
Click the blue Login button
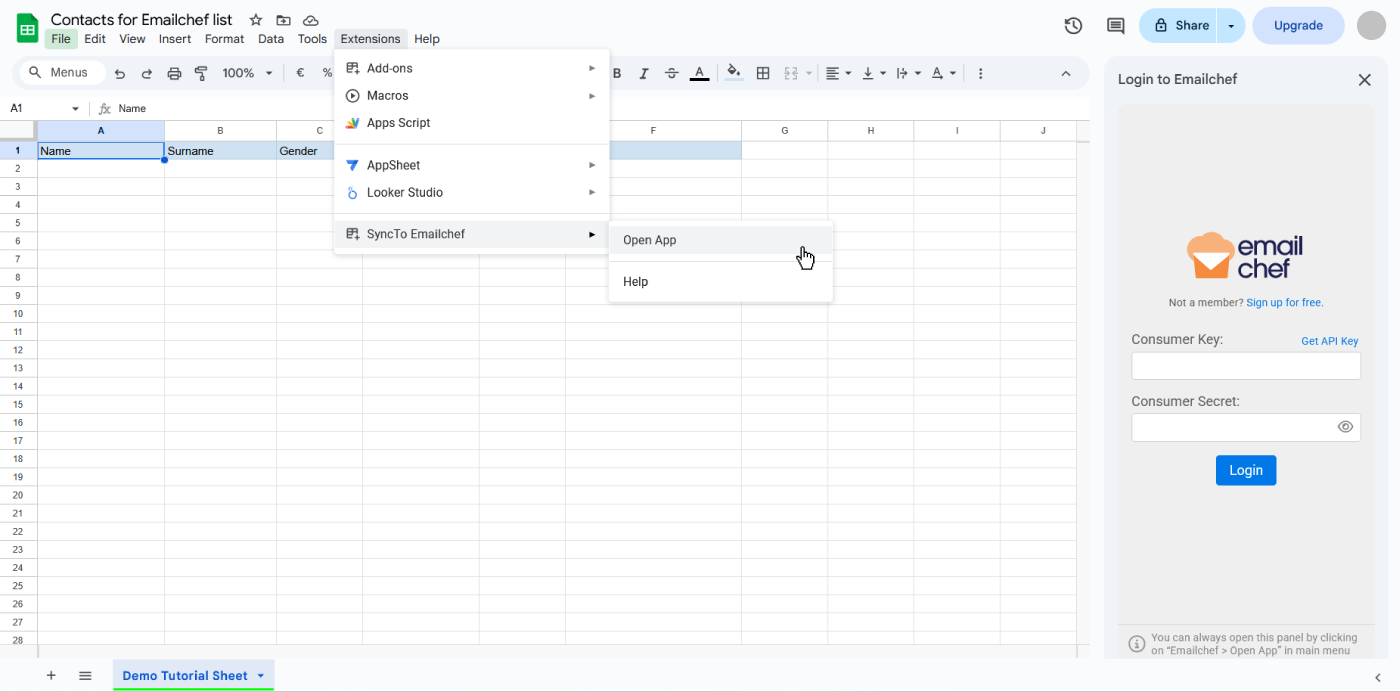point(1245,470)
